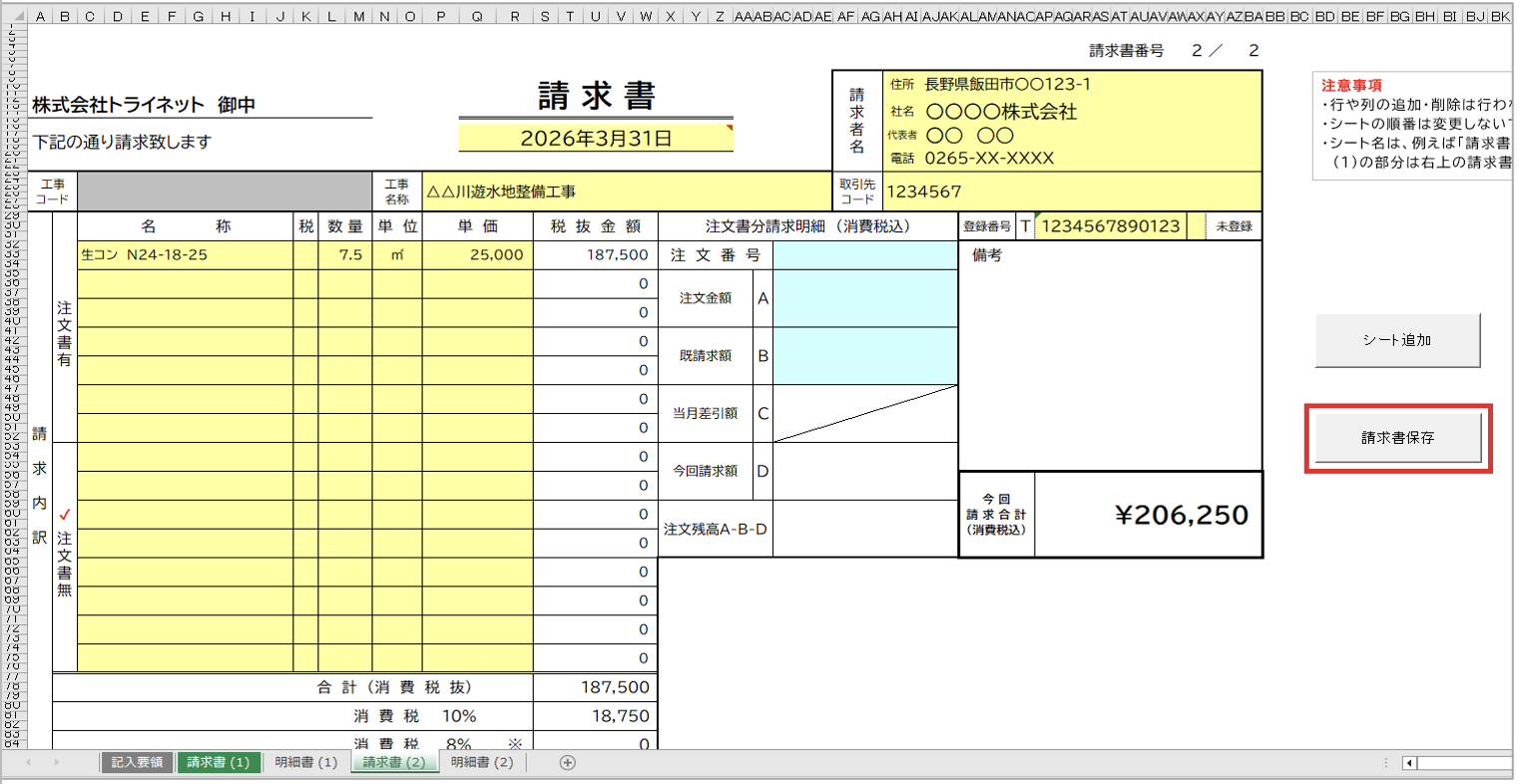Switch to the 記入要領 sheet tab
Viewport: 1521px width, 784px height.
(x=137, y=763)
